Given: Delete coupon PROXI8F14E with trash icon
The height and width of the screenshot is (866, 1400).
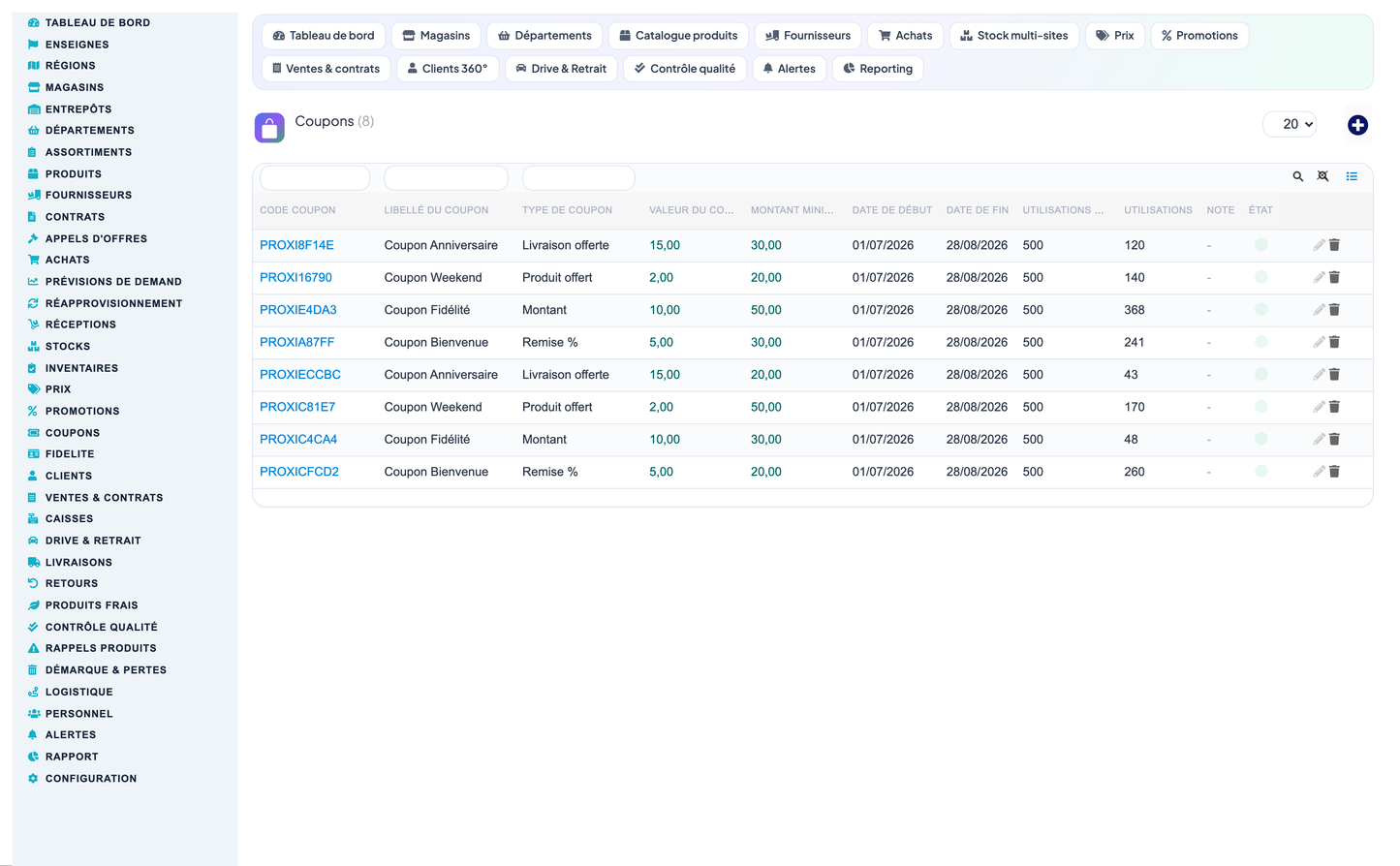Looking at the screenshot, I should (1334, 245).
